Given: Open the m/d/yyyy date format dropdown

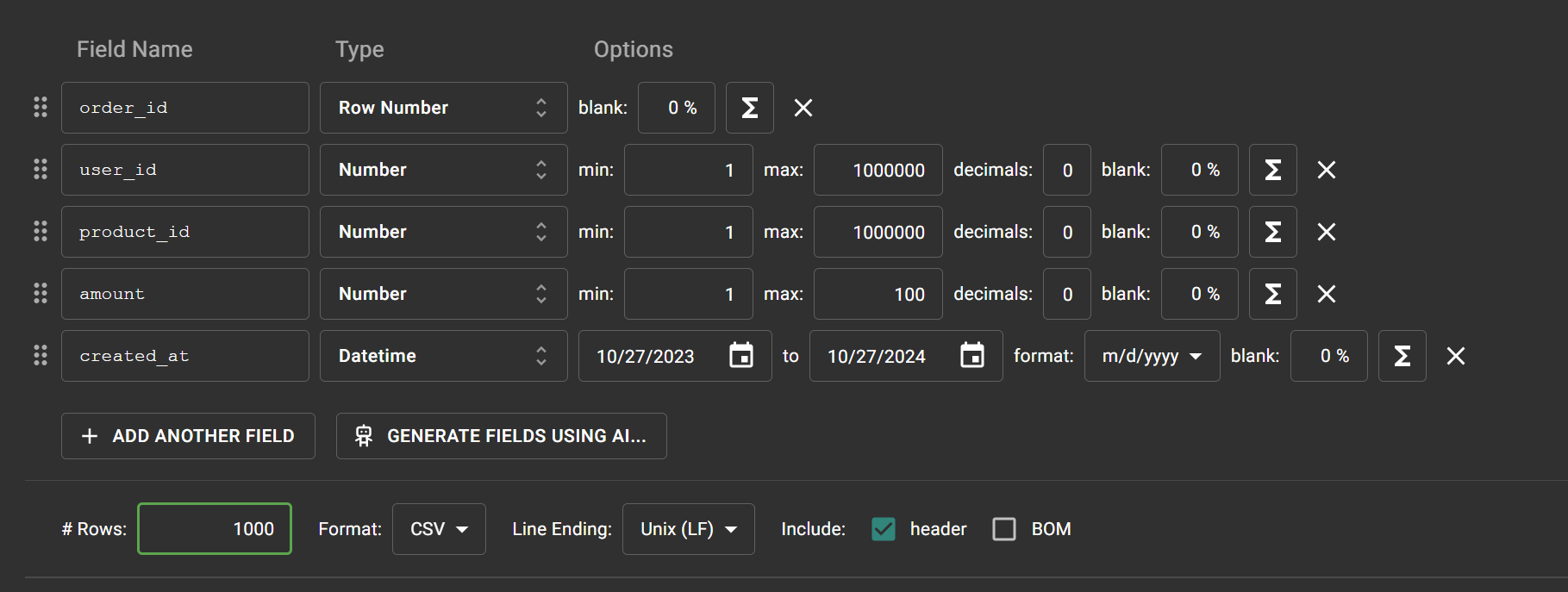Looking at the screenshot, I should (x=1153, y=356).
